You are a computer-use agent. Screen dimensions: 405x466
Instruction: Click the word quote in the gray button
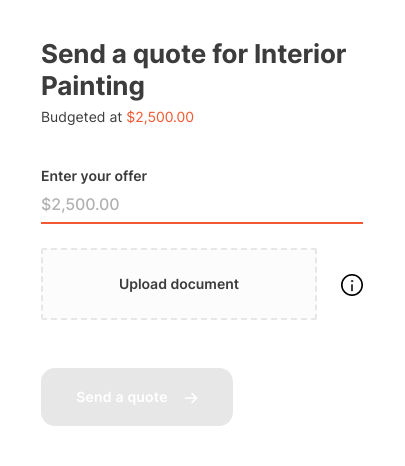pyautogui.click(x=147, y=398)
